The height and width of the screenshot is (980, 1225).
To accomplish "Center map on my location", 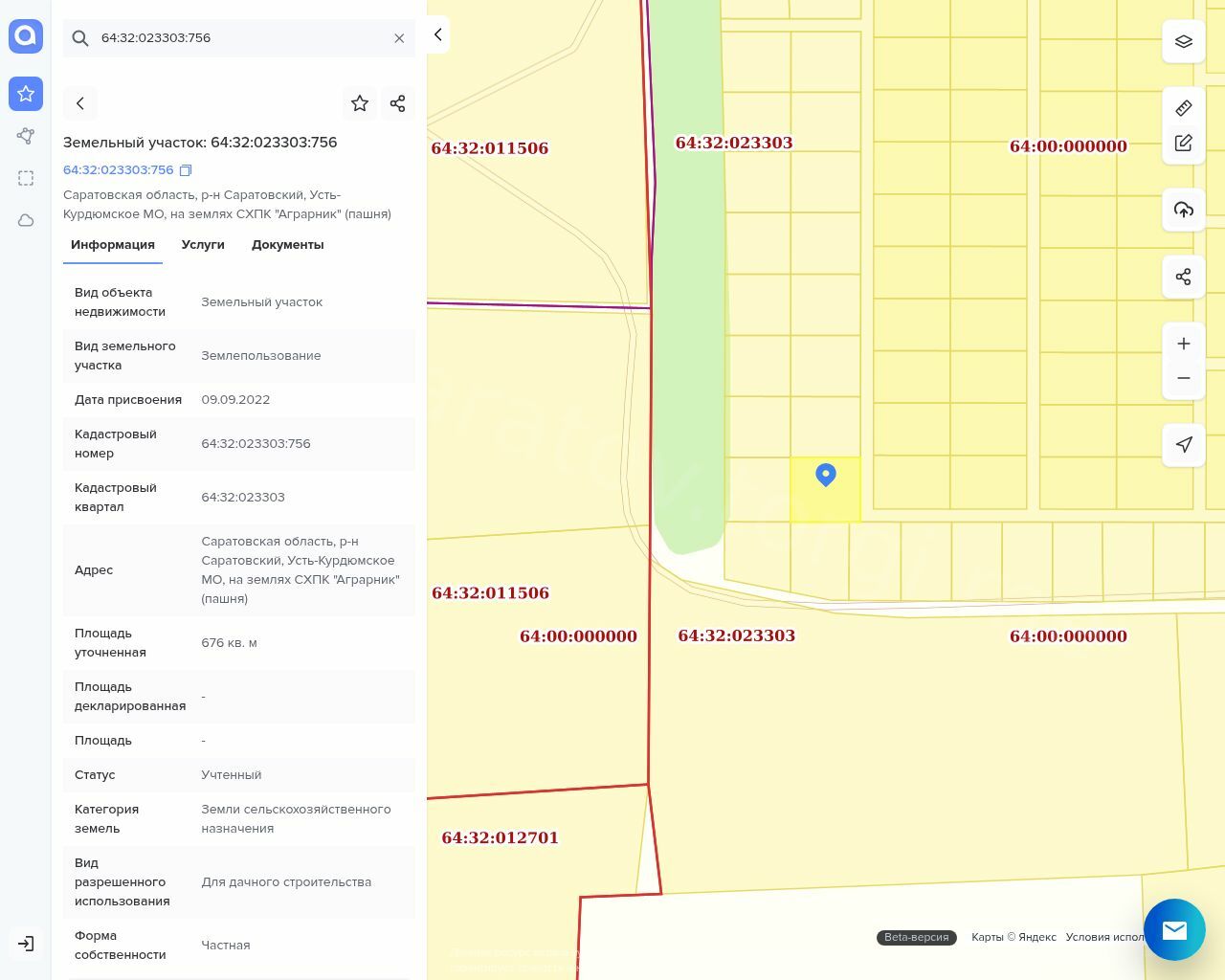I will (1183, 444).
